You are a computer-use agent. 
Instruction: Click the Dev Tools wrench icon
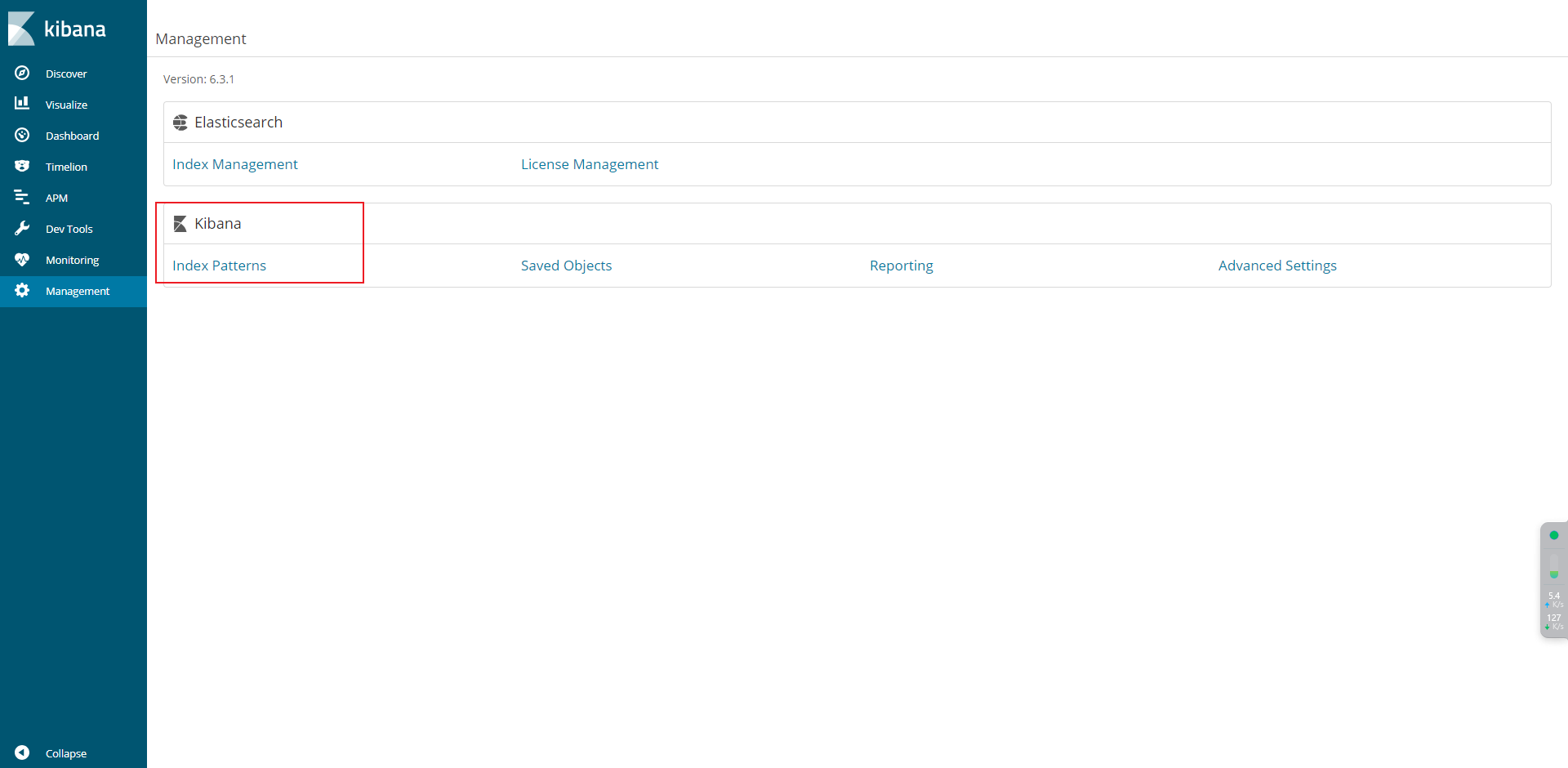pyautogui.click(x=22, y=228)
